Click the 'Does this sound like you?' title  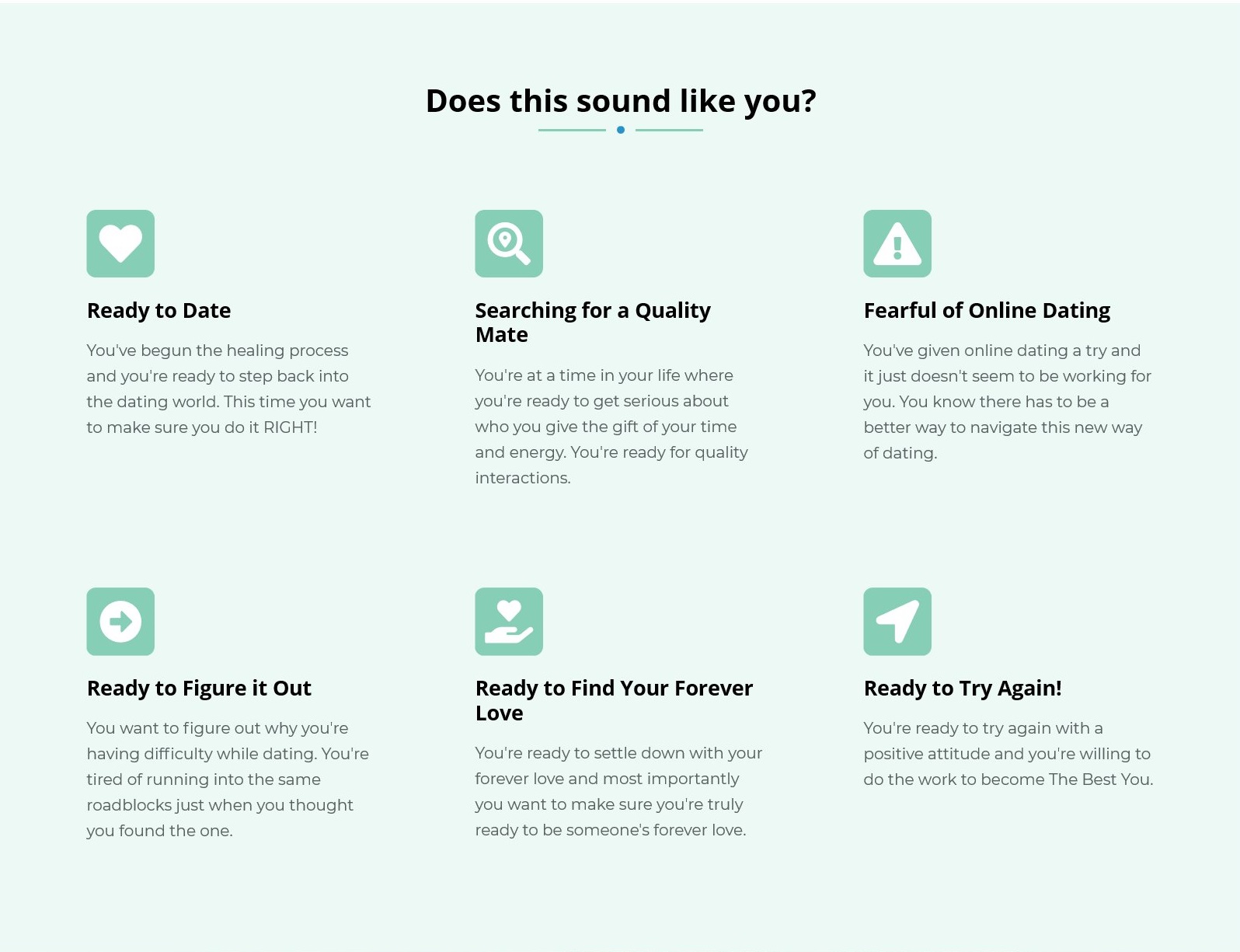coord(621,101)
